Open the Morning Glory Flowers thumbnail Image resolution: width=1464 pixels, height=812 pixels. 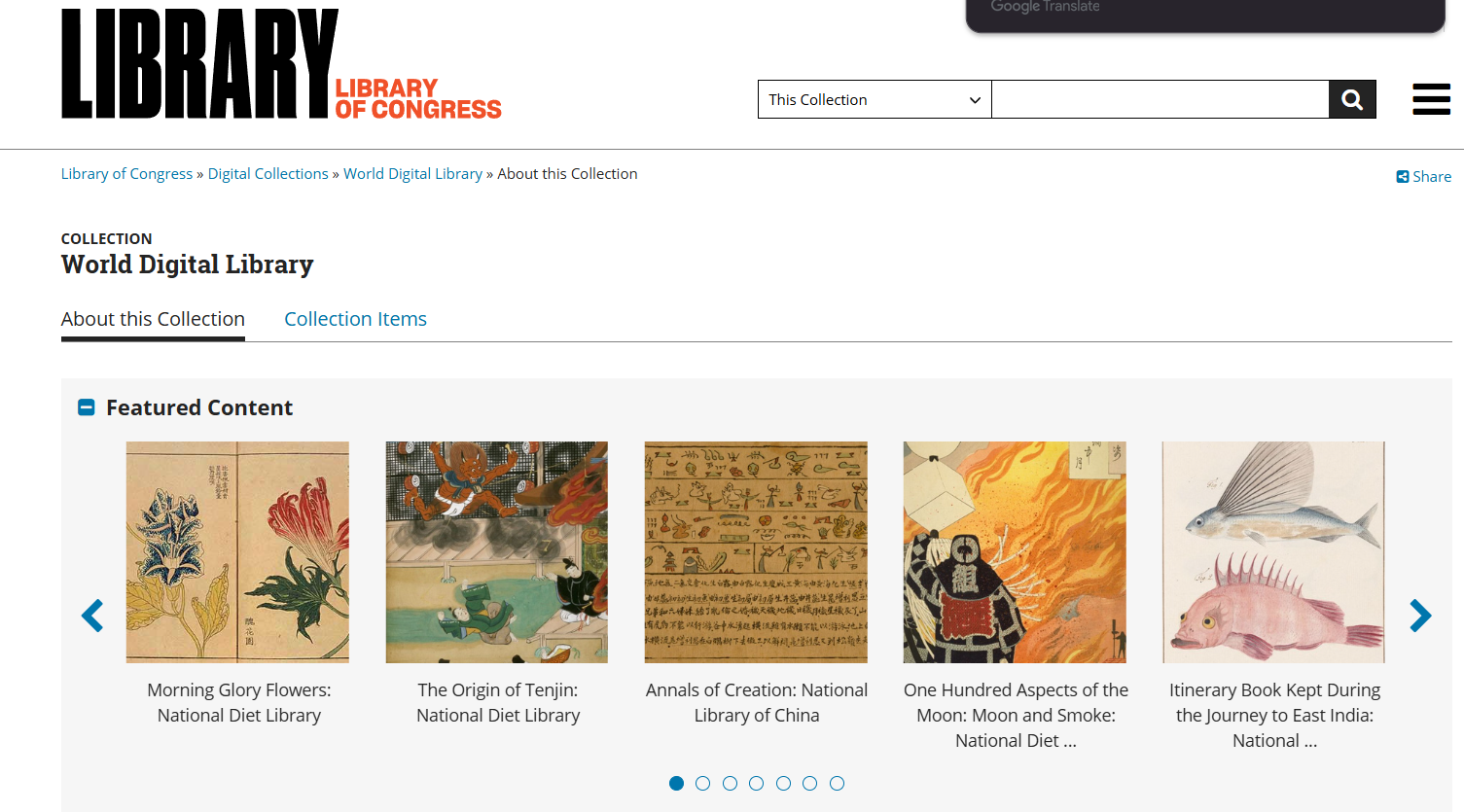pyautogui.click(x=237, y=552)
